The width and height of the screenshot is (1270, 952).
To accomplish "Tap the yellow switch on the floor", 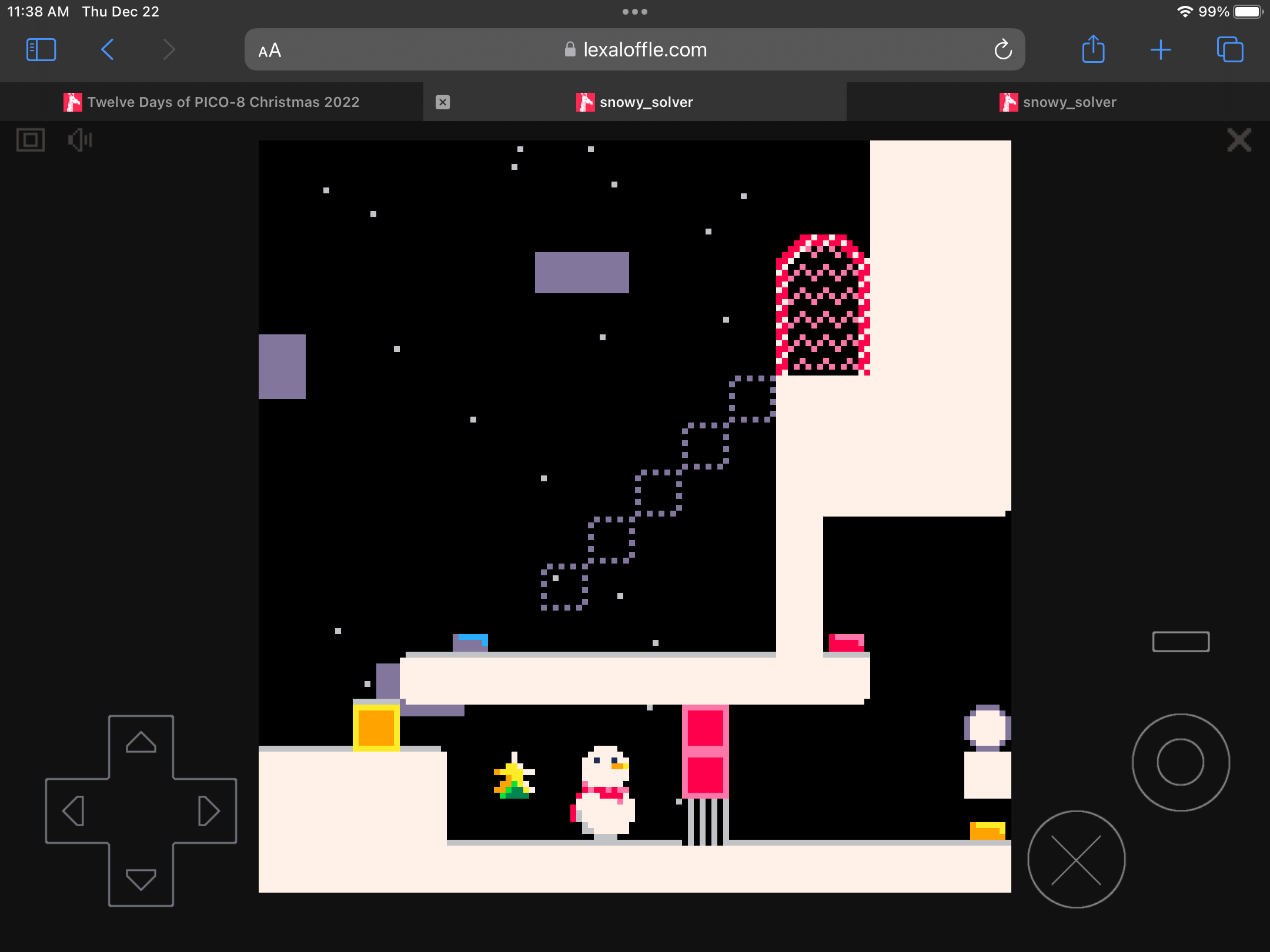I will pos(988,830).
